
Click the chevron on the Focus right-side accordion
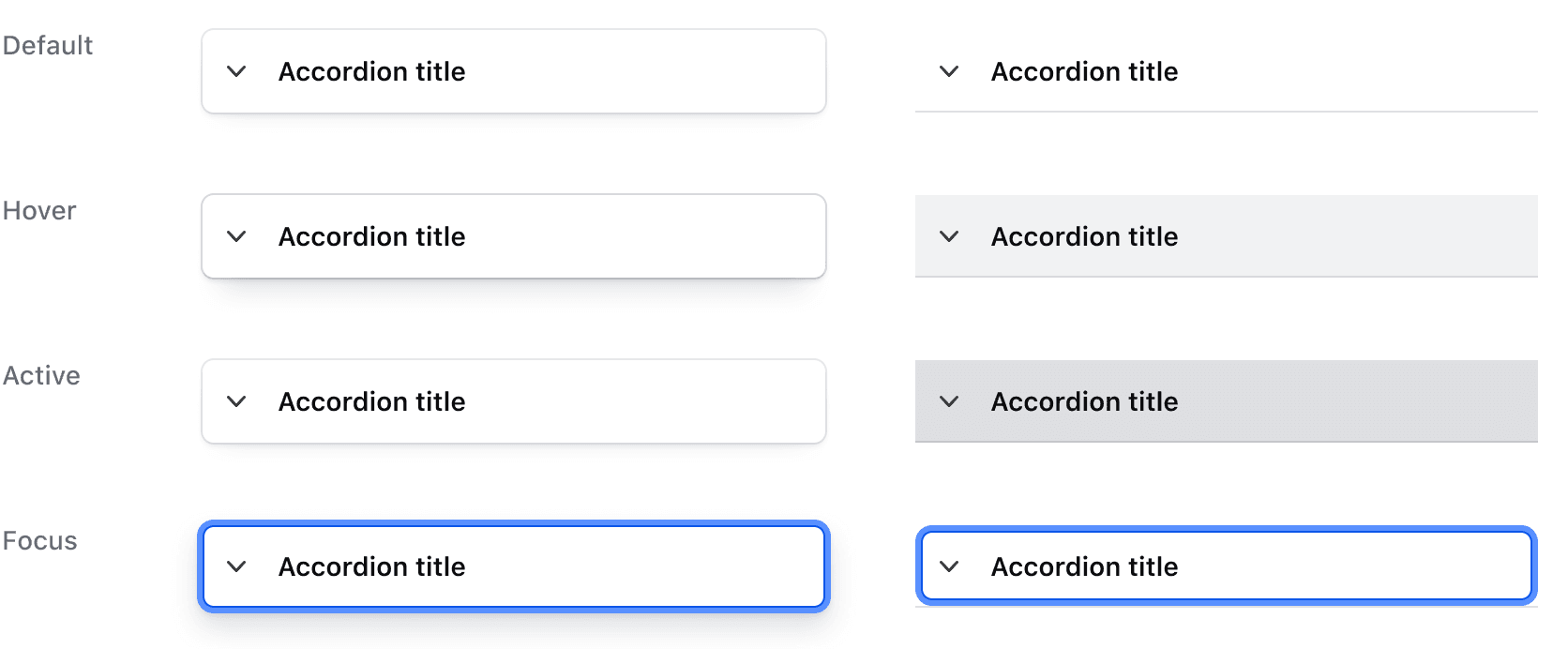tap(949, 566)
